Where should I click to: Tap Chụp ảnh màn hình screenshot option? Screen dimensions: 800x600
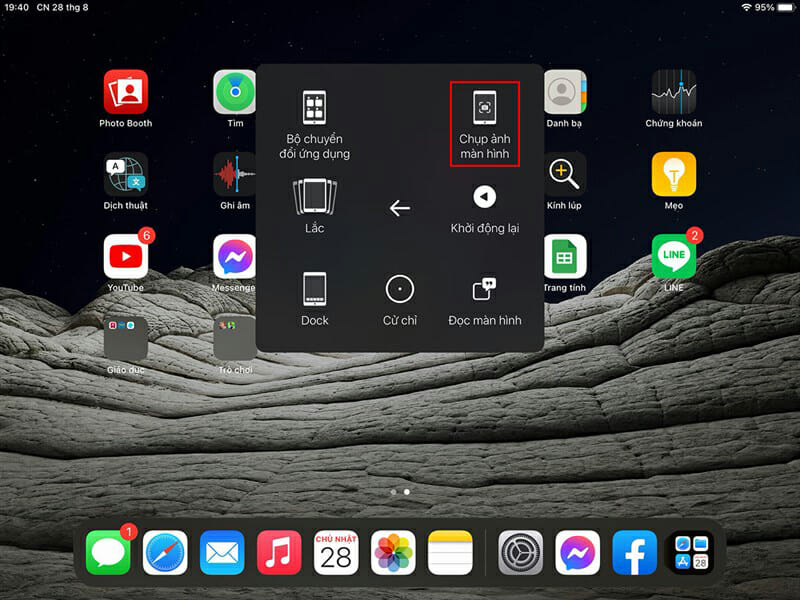tap(484, 123)
